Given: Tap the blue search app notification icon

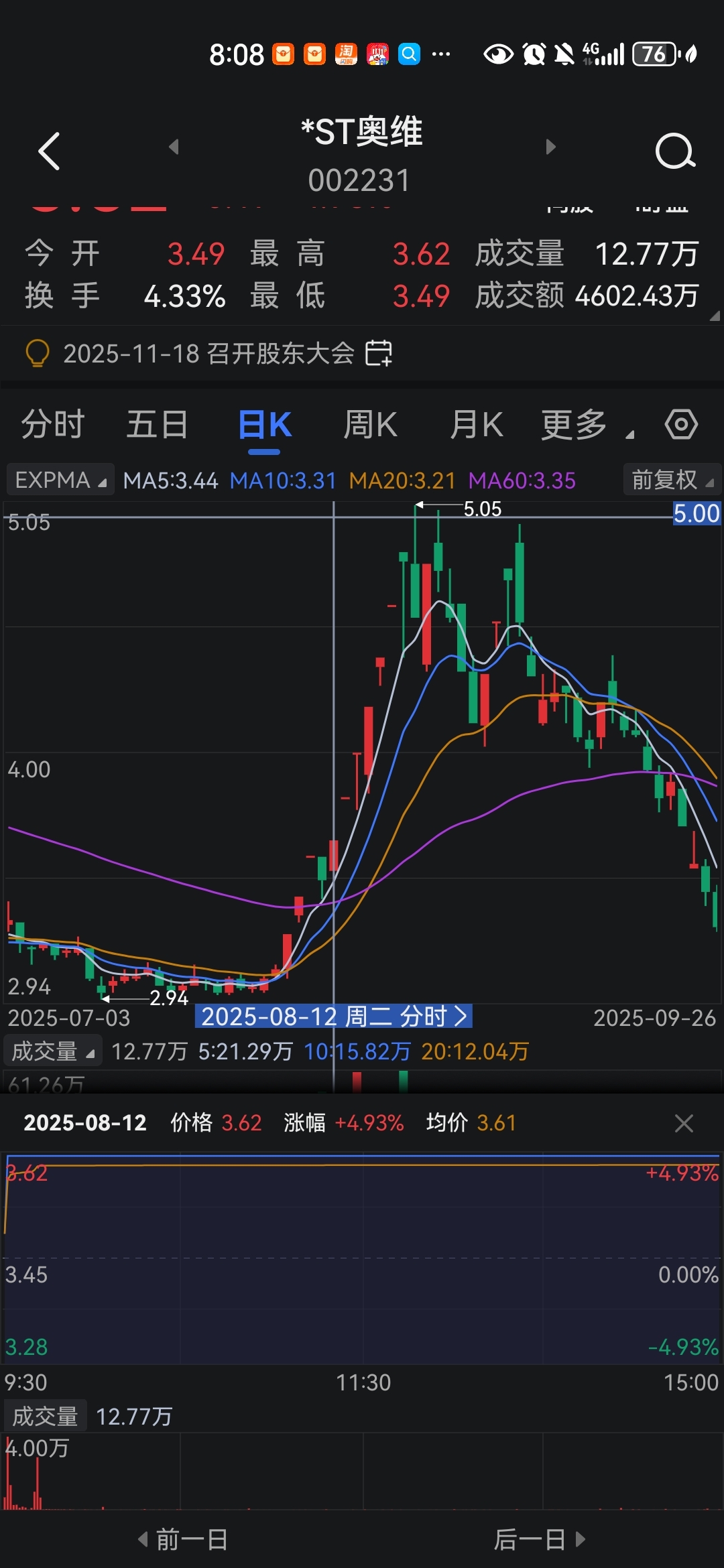Looking at the screenshot, I should click(409, 54).
